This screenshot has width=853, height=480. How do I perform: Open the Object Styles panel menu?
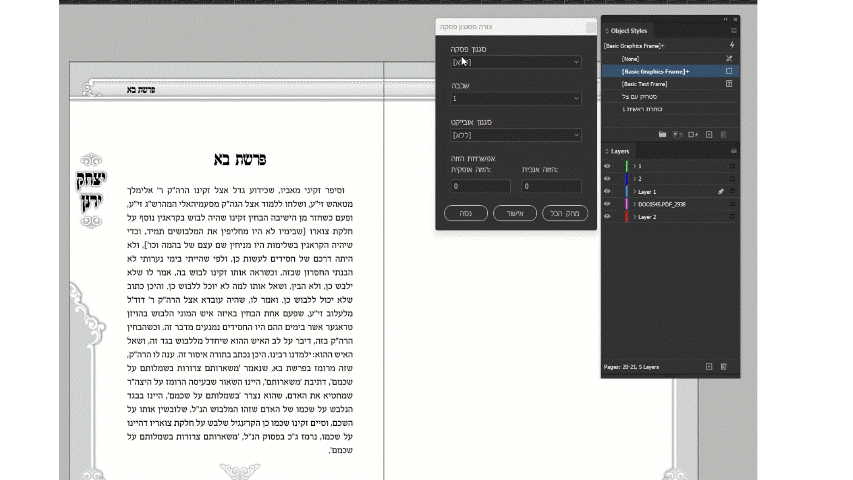tap(733, 30)
